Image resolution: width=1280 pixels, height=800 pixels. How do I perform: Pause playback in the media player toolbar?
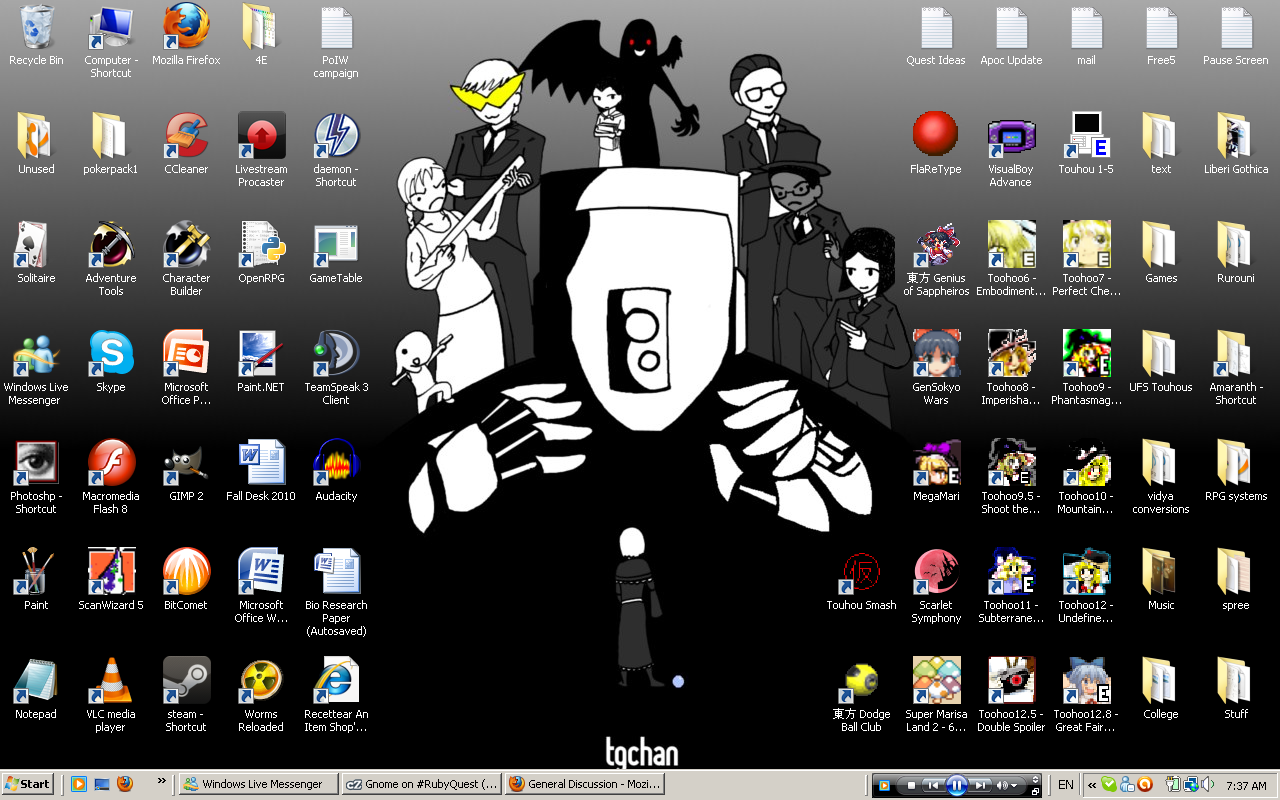[x=956, y=785]
